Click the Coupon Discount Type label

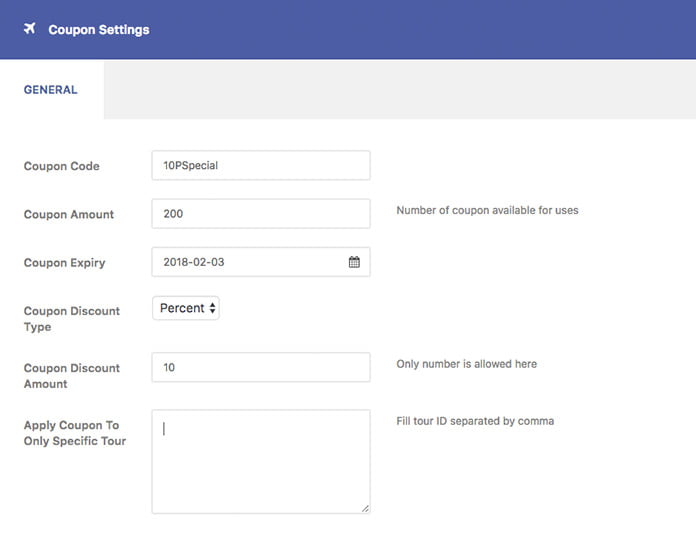click(71, 318)
